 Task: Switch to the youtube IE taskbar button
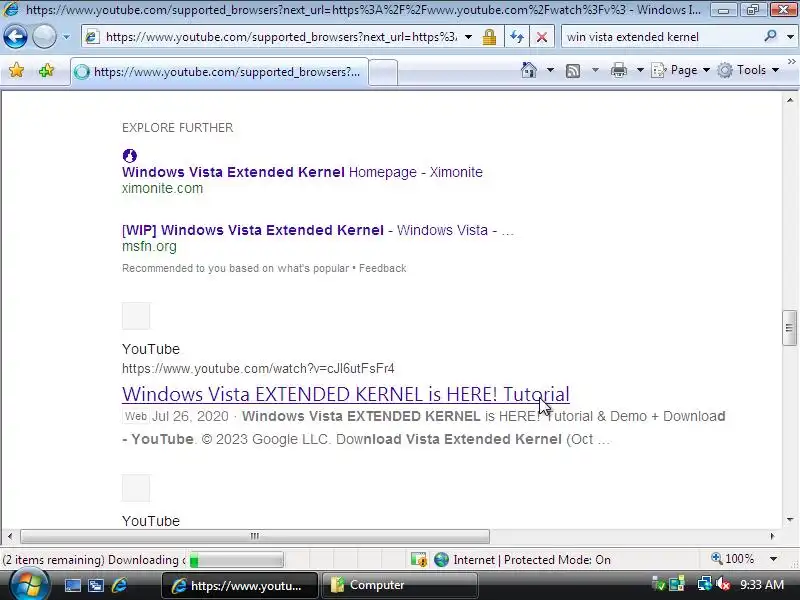pos(240,585)
